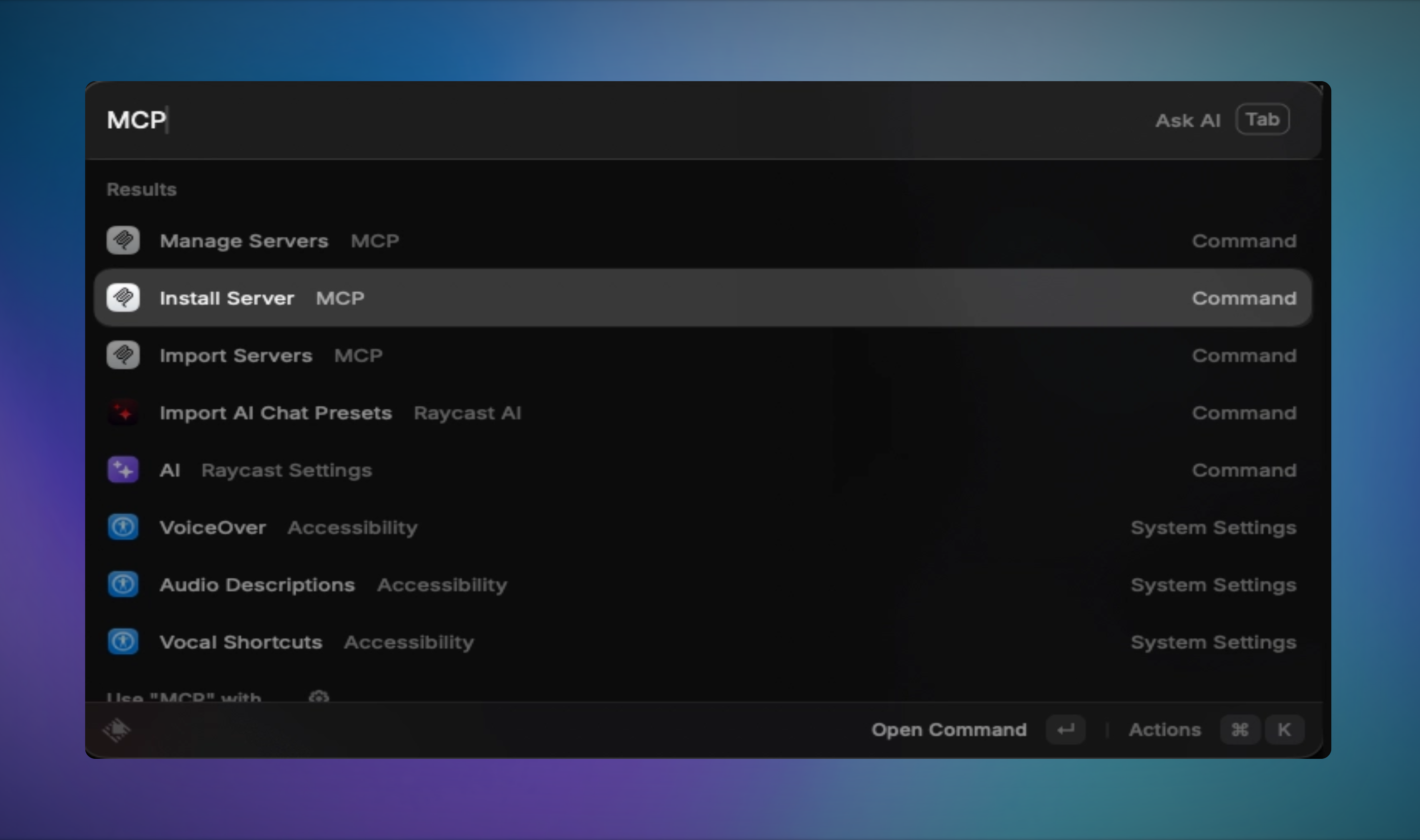Click the Raycast logo in bottom bar
This screenshot has height=840, width=1420.
pos(117,729)
